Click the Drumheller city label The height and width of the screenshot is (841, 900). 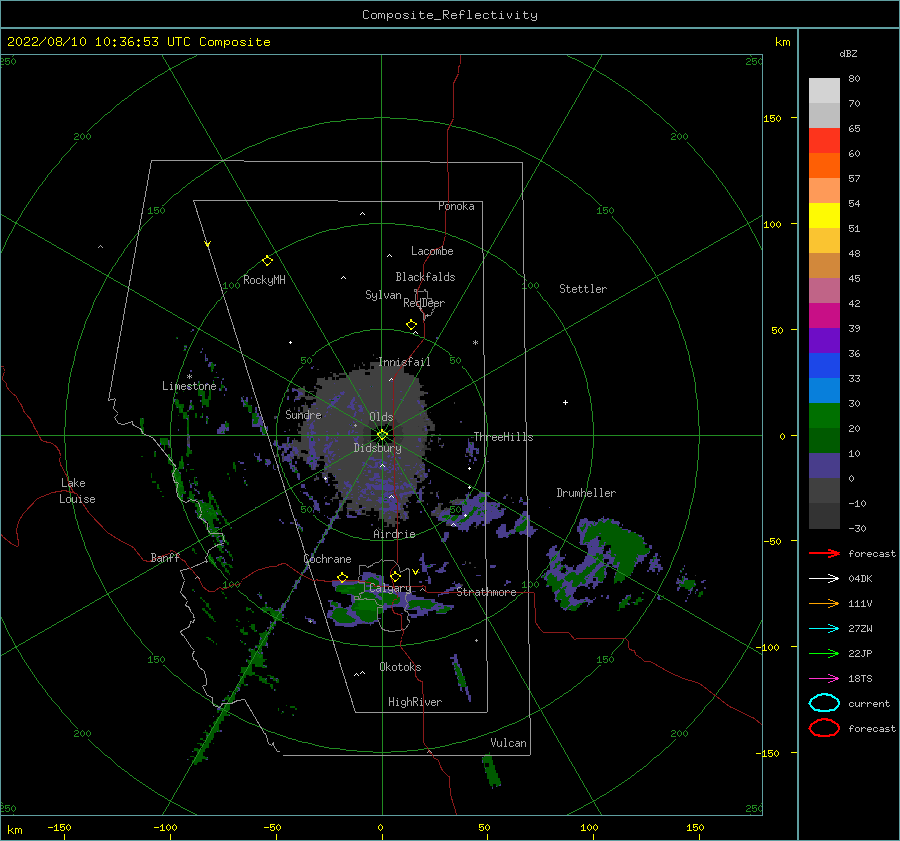[x=586, y=493]
